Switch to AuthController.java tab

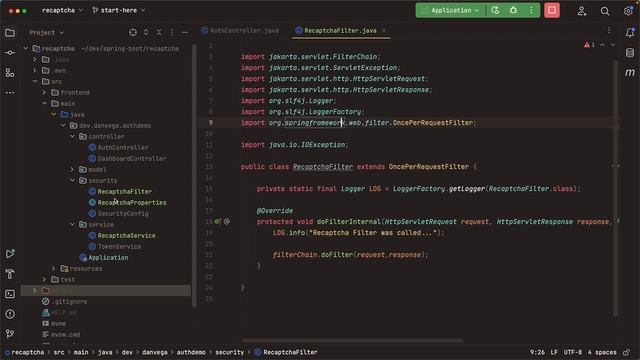(240, 31)
